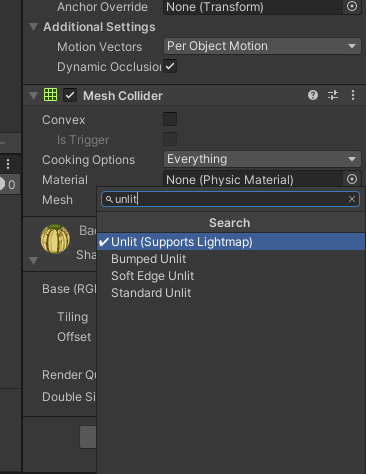366x474 pixels.
Task: Click the None (Transform) field
Action: point(253,7)
